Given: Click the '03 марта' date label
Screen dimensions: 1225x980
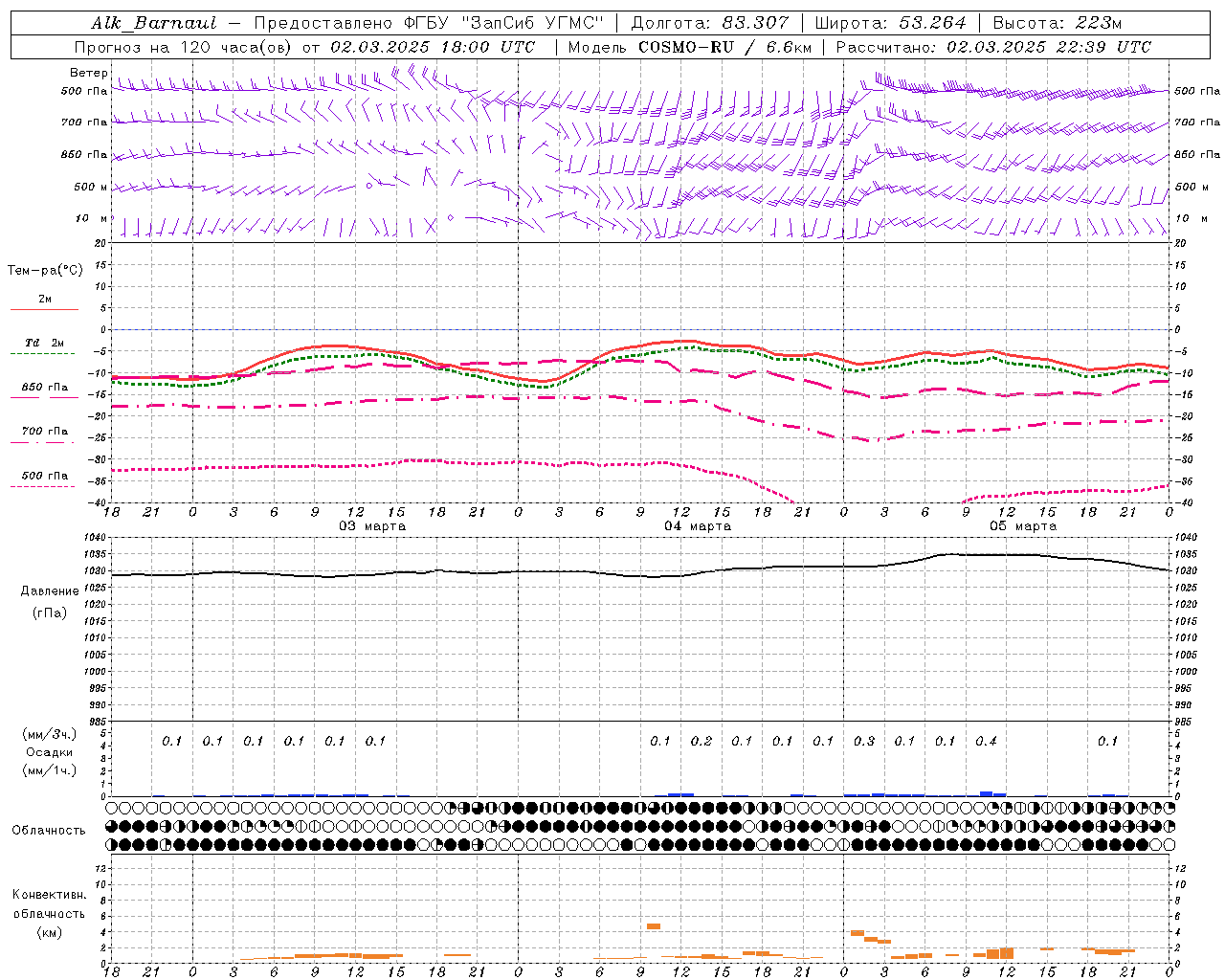Looking at the screenshot, I should pyautogui.click(x=373, y=526).
